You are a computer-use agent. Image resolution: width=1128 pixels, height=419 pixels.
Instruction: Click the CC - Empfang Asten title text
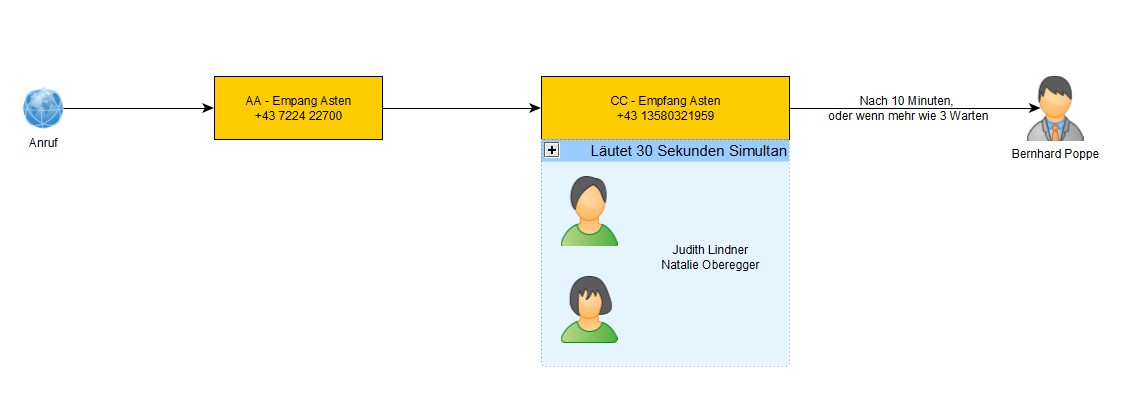[665, 101]
